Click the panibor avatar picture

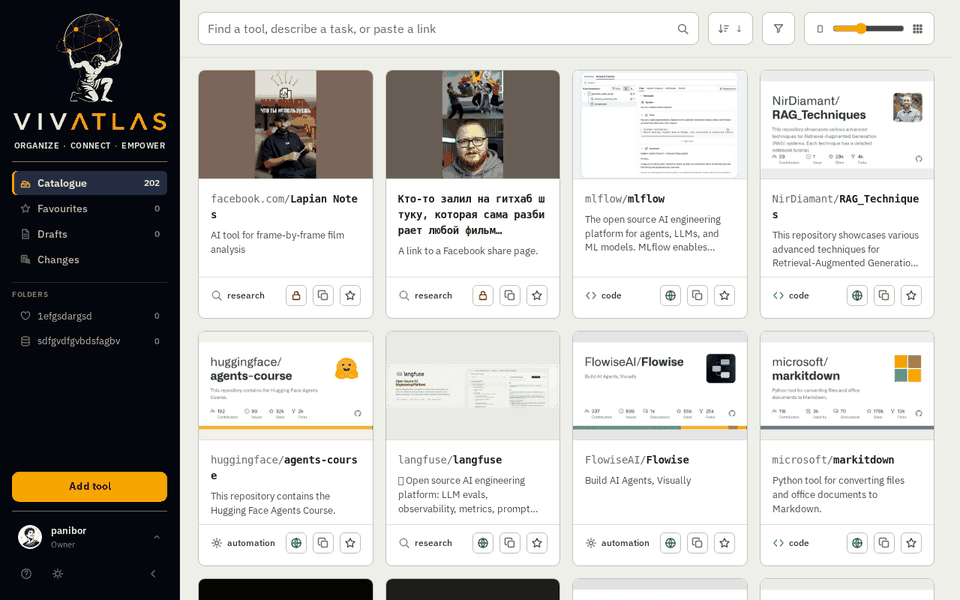30,537
